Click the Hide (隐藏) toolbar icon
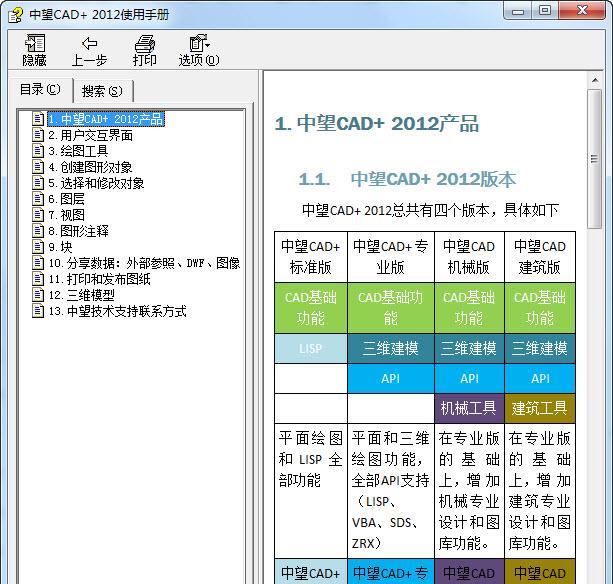Image resolution: width=613 pixels, height=584 pixels. pyautogui.click(x=35, y=43)
